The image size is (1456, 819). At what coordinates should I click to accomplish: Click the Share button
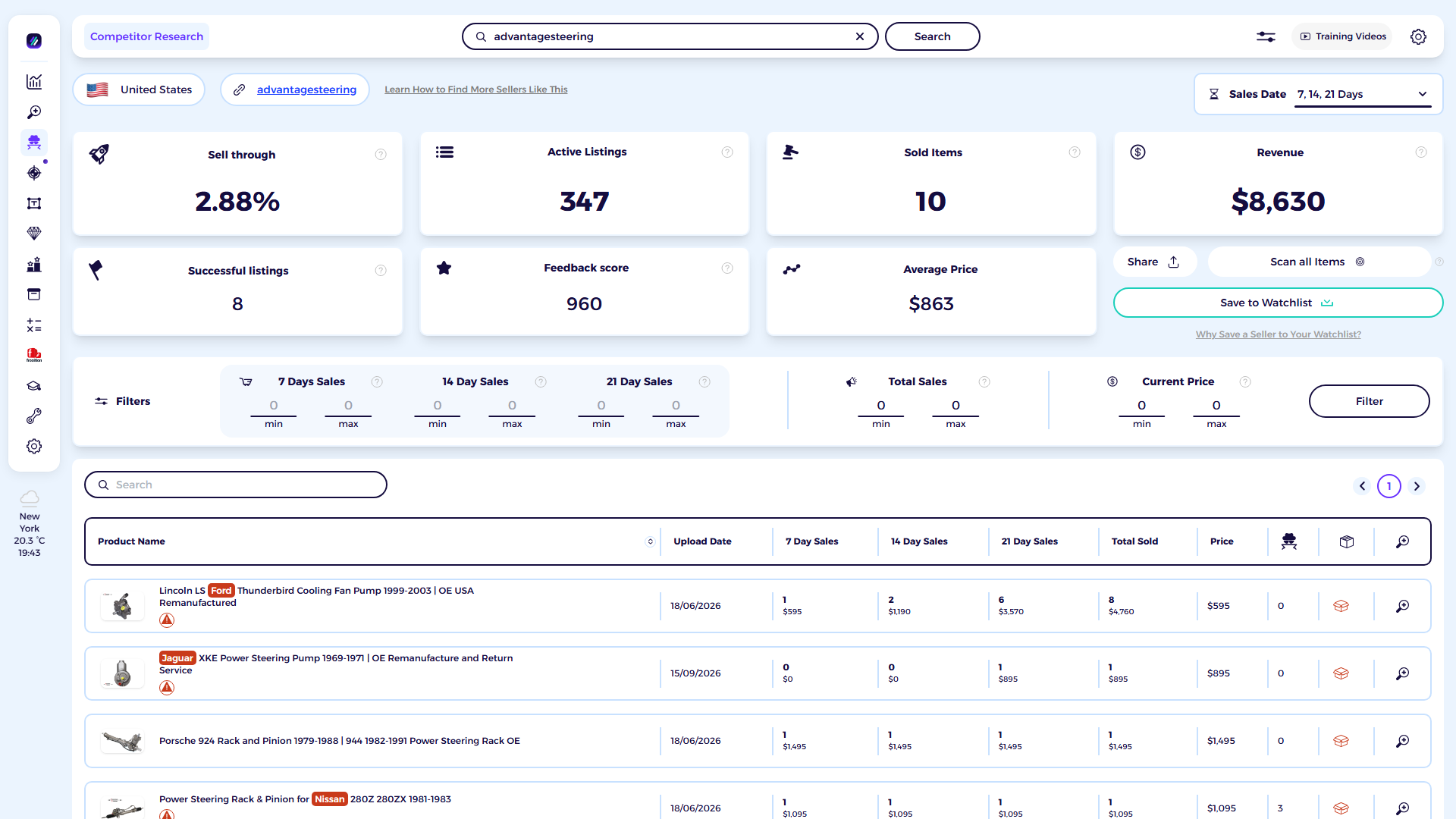1153,262
